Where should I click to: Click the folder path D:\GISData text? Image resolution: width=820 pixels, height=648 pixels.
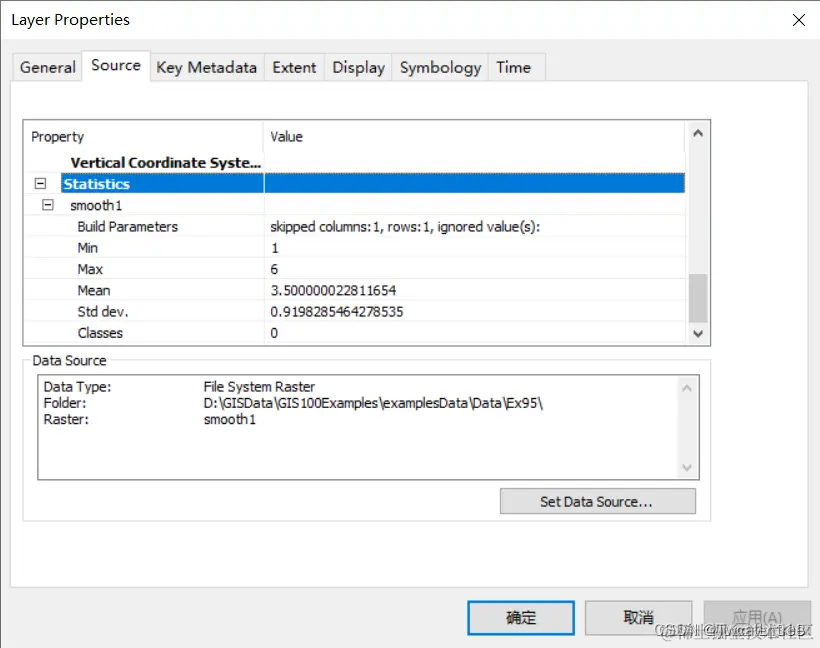pyautogui.click(x=373, y=403)
